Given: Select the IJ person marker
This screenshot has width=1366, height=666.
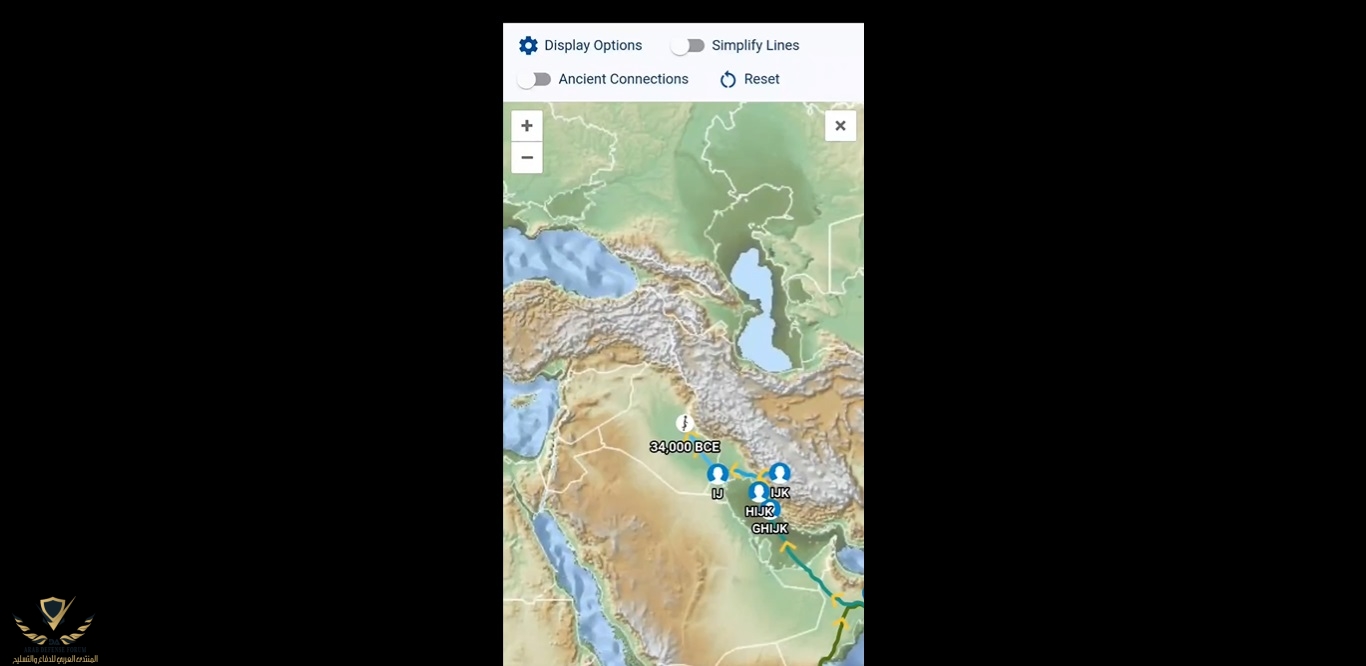Looking at the screenshot, I should click(x=717, y=474).
